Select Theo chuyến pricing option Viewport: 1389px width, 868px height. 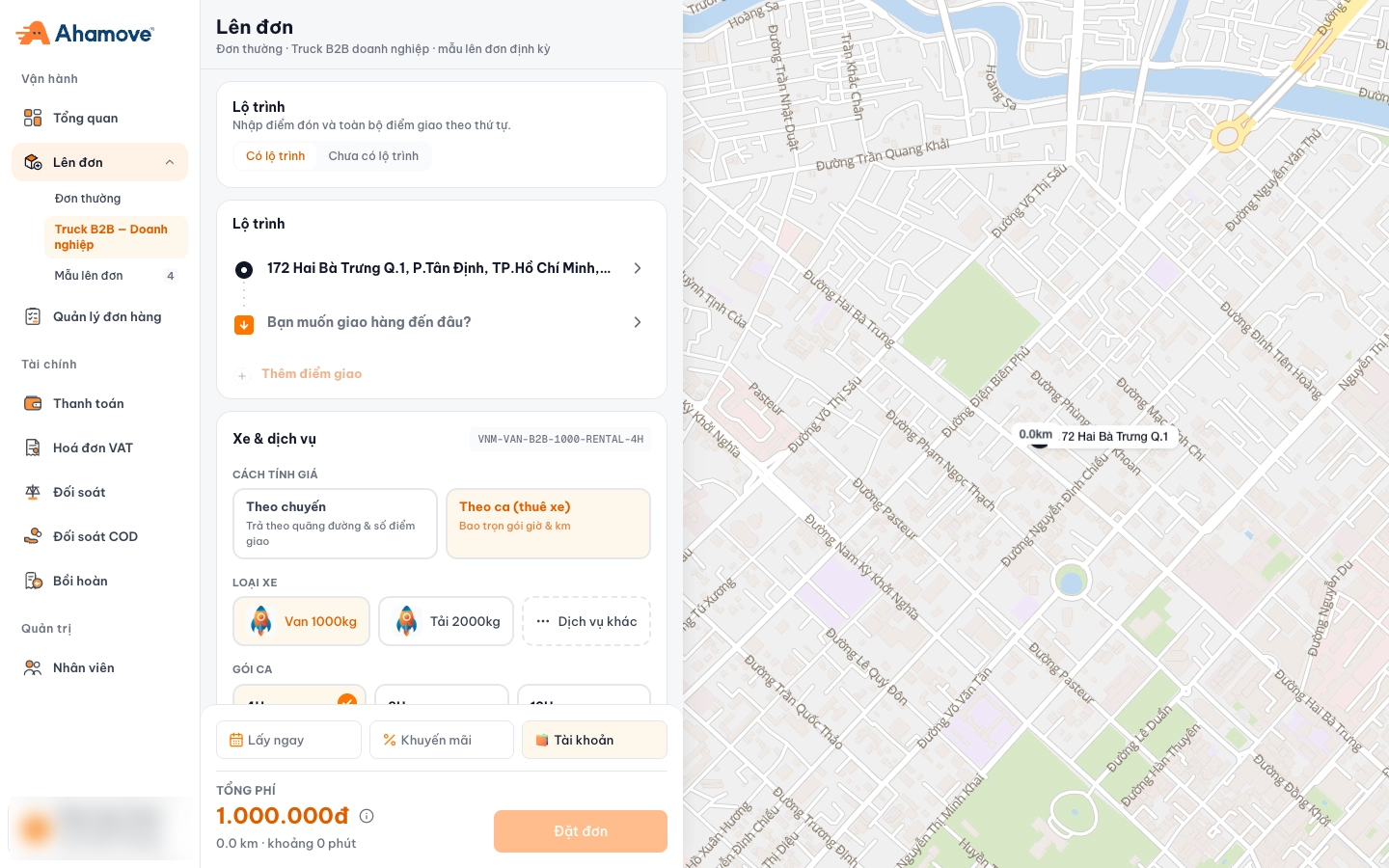pyautogui.click(x=335, y=524)
